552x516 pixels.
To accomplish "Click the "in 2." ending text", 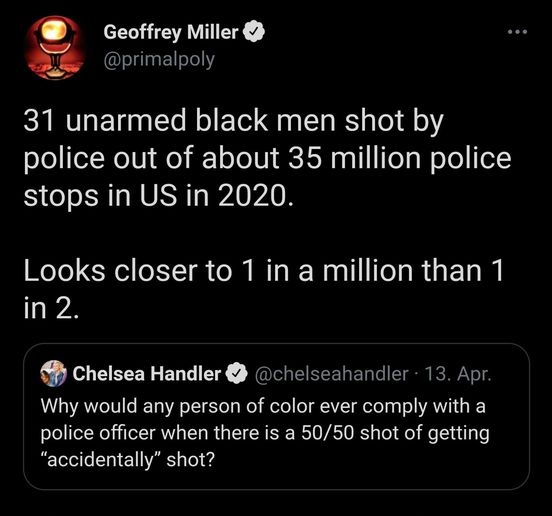I will [x=51, y=308].
